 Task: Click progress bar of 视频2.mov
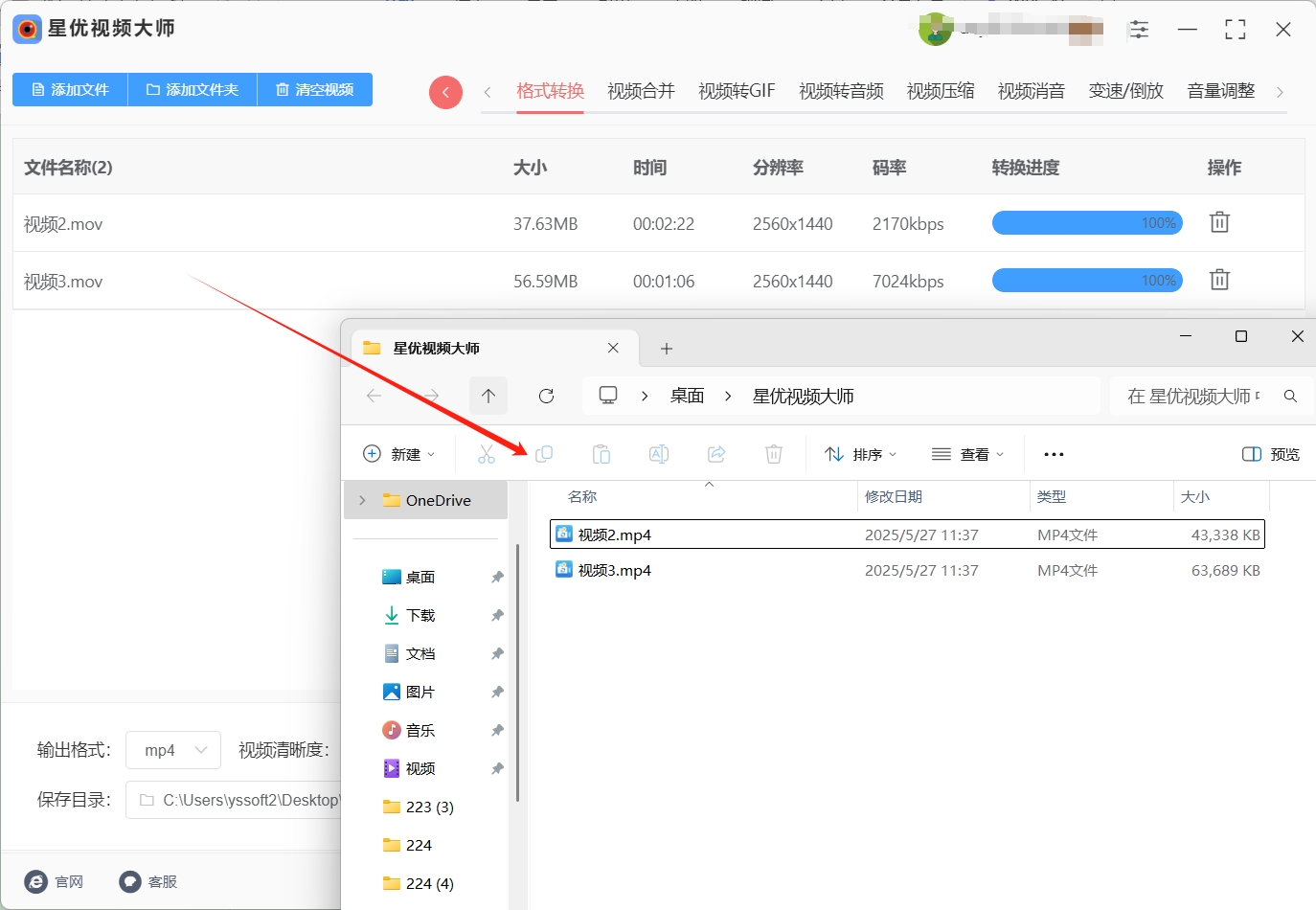point(1087,223)
